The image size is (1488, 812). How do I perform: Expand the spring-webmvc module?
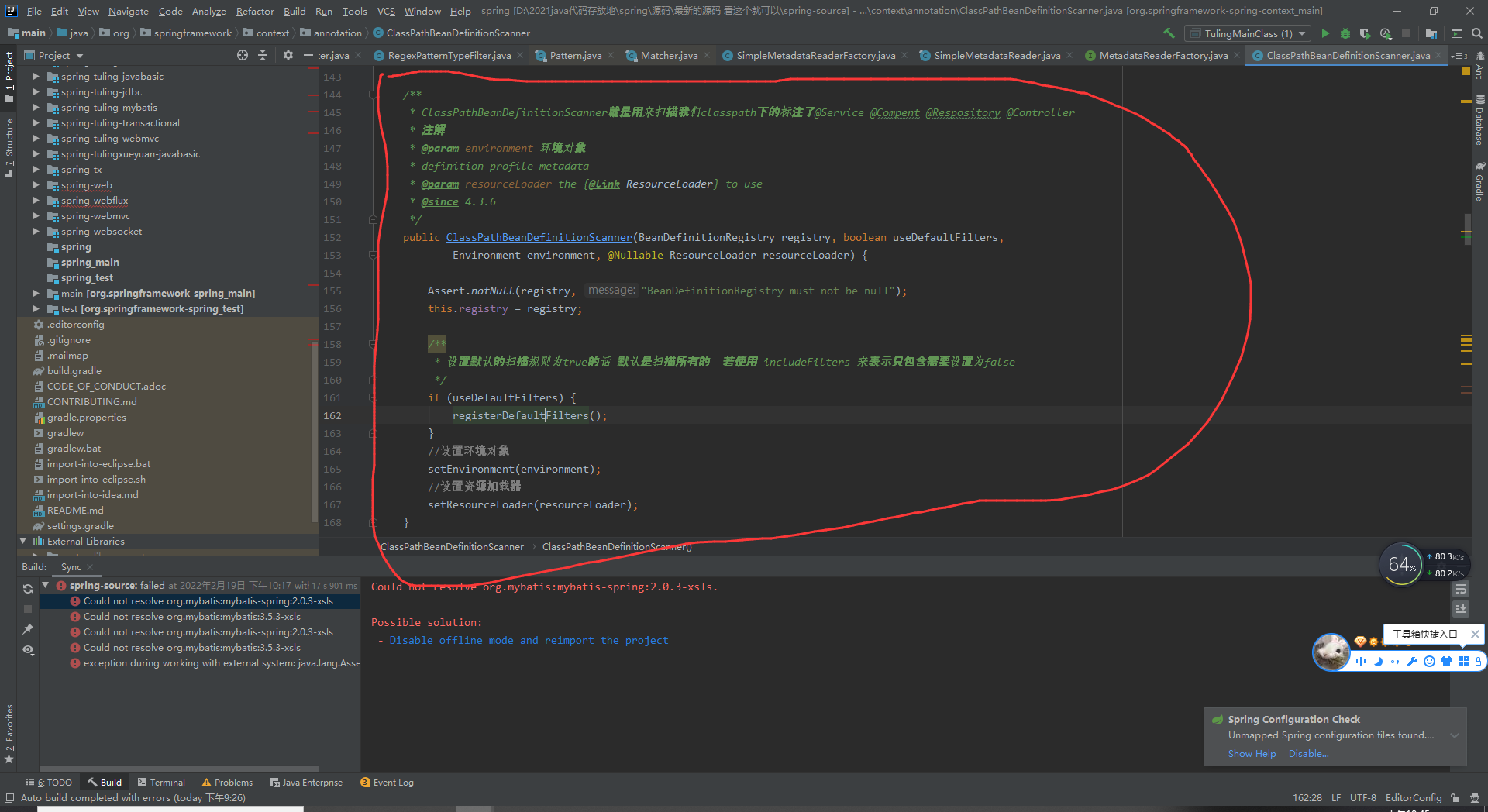coord(36,216)
